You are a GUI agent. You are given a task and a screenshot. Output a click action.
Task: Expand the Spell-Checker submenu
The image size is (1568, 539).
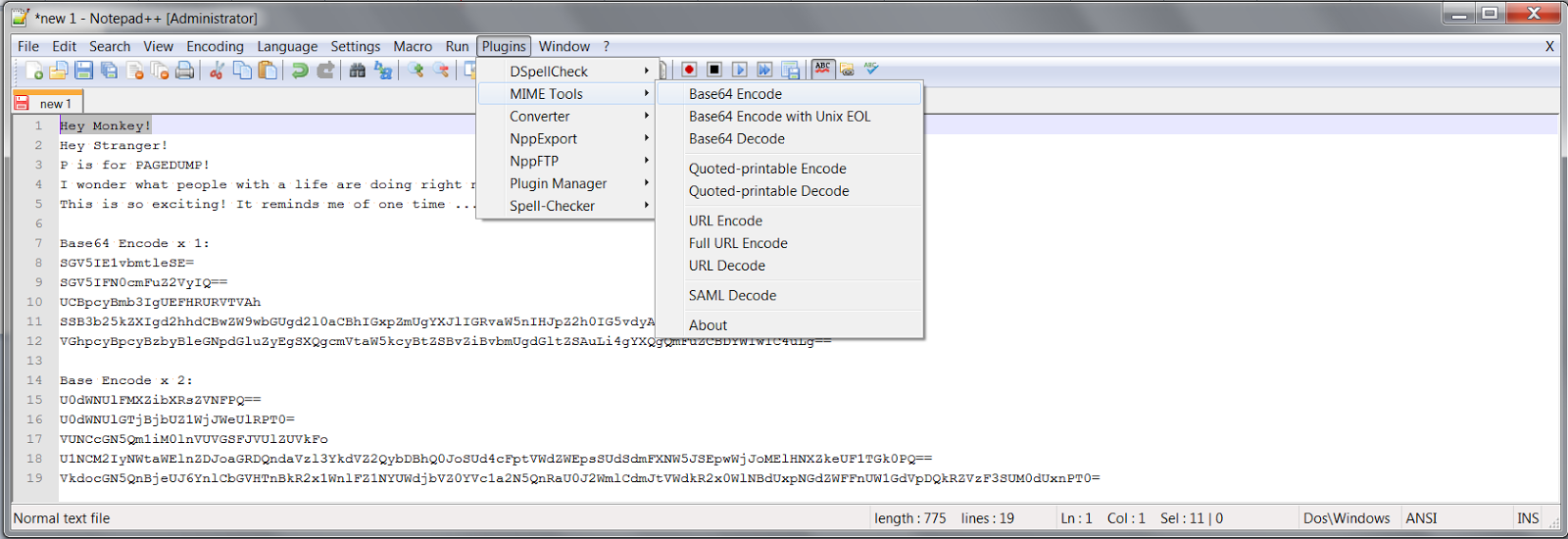[565, 207]
